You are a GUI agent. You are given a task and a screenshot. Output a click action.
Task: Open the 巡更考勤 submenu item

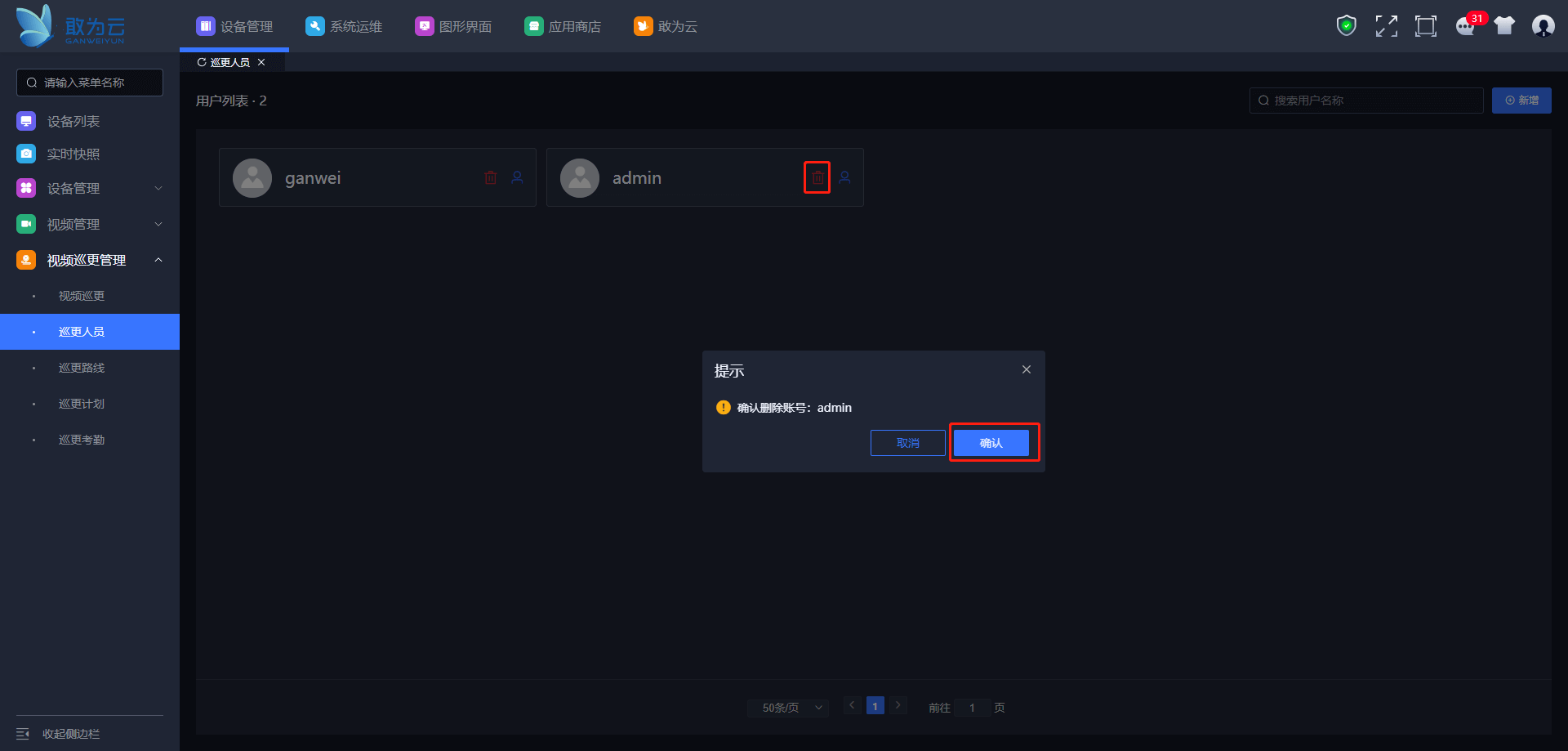coord(90,440)
